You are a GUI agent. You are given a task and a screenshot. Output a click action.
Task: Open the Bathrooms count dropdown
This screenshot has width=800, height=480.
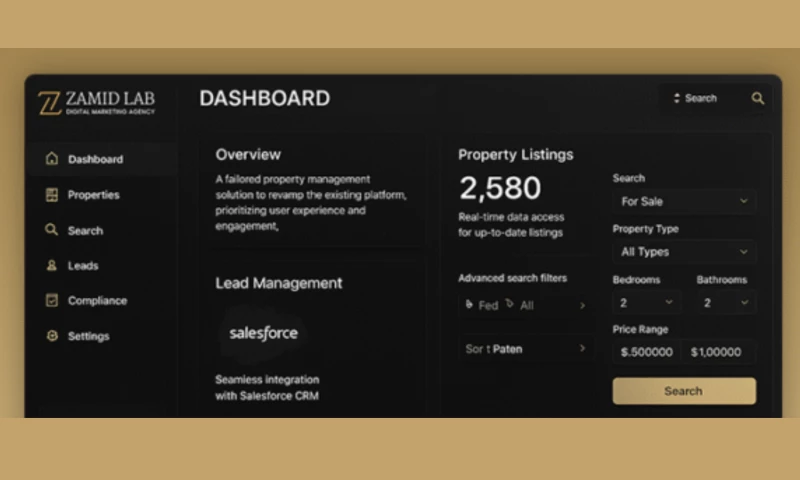pyautogui.click(x=726, y=303)
